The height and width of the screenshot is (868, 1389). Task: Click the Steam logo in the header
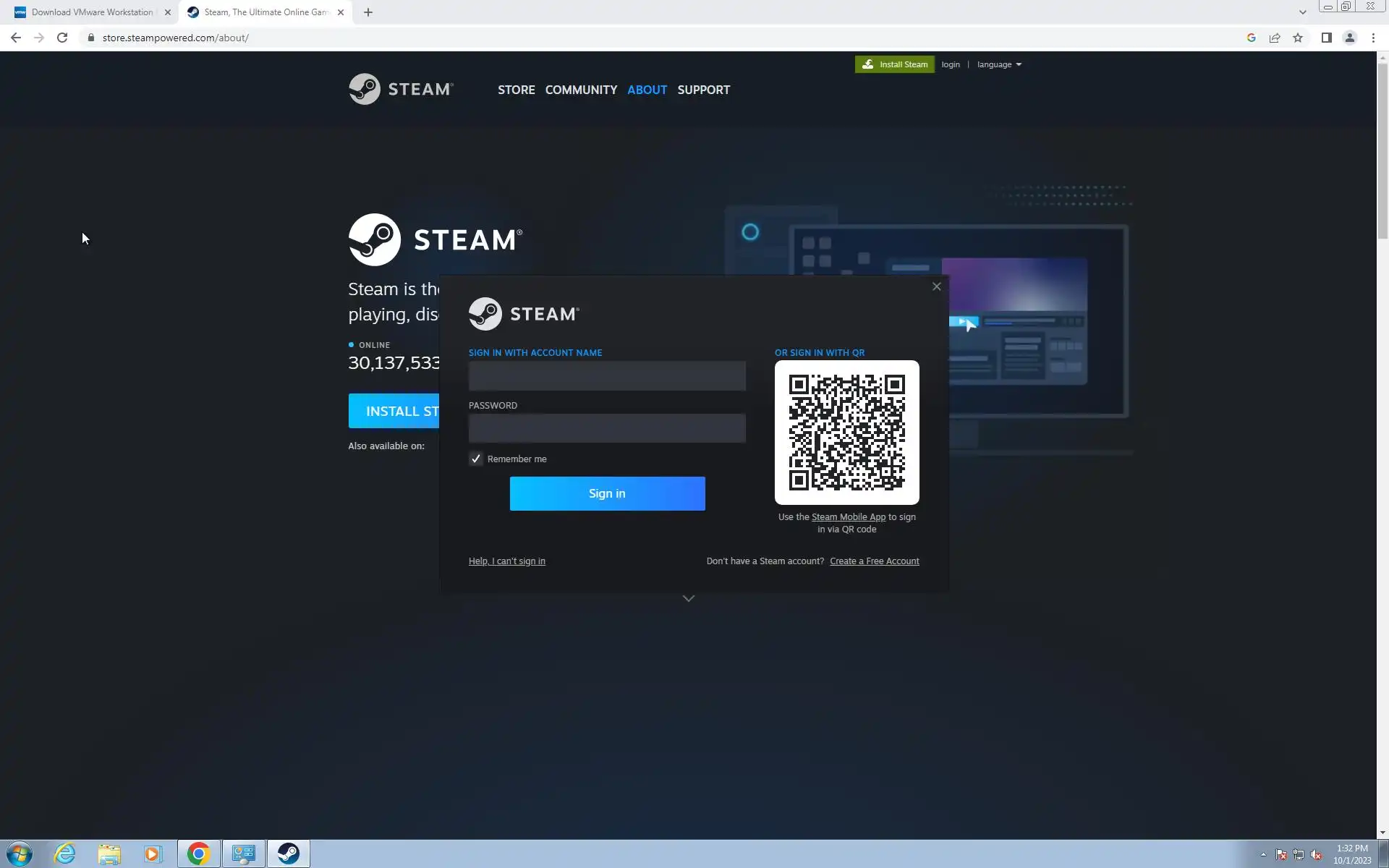(401, 89)
